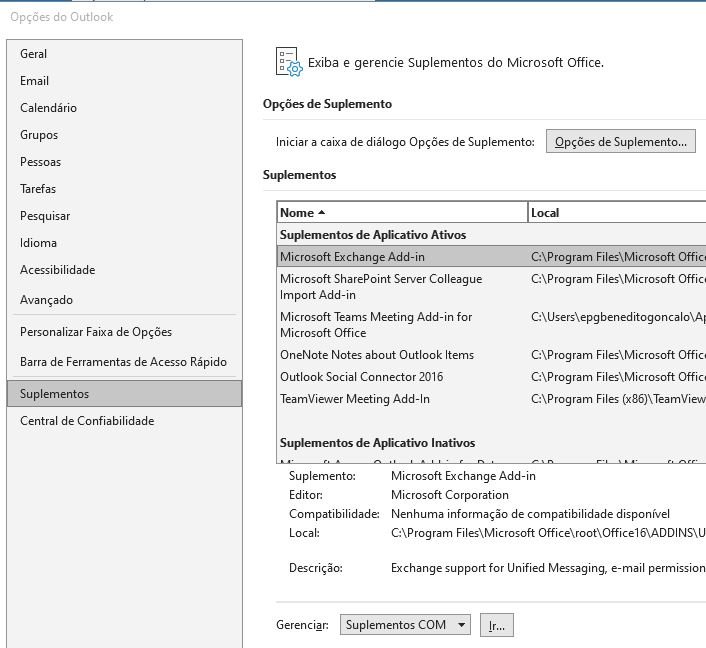Click the add-ins manage icon beside heading
Screen dimensions: 706x648
[289, 62]
